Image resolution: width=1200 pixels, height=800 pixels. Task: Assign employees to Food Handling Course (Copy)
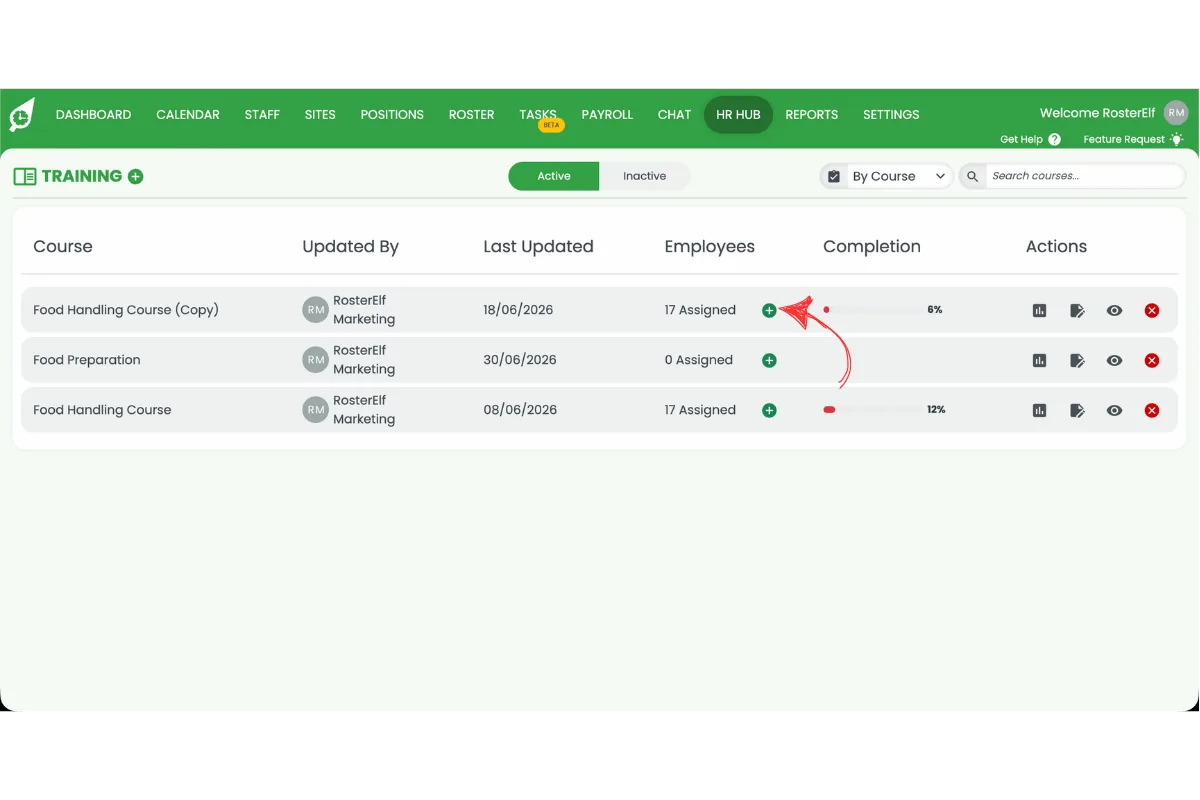tap(769, 310)
